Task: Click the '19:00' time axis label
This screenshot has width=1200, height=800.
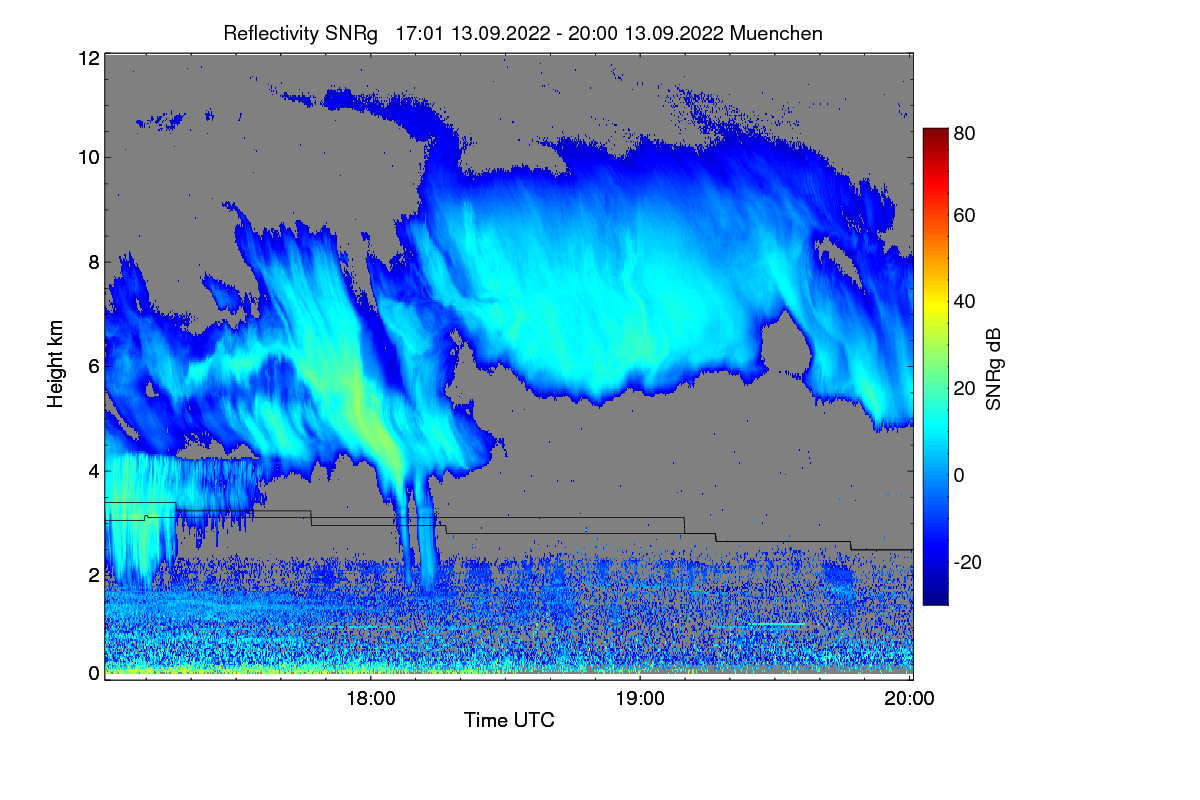Action: (x=640, y=699)
